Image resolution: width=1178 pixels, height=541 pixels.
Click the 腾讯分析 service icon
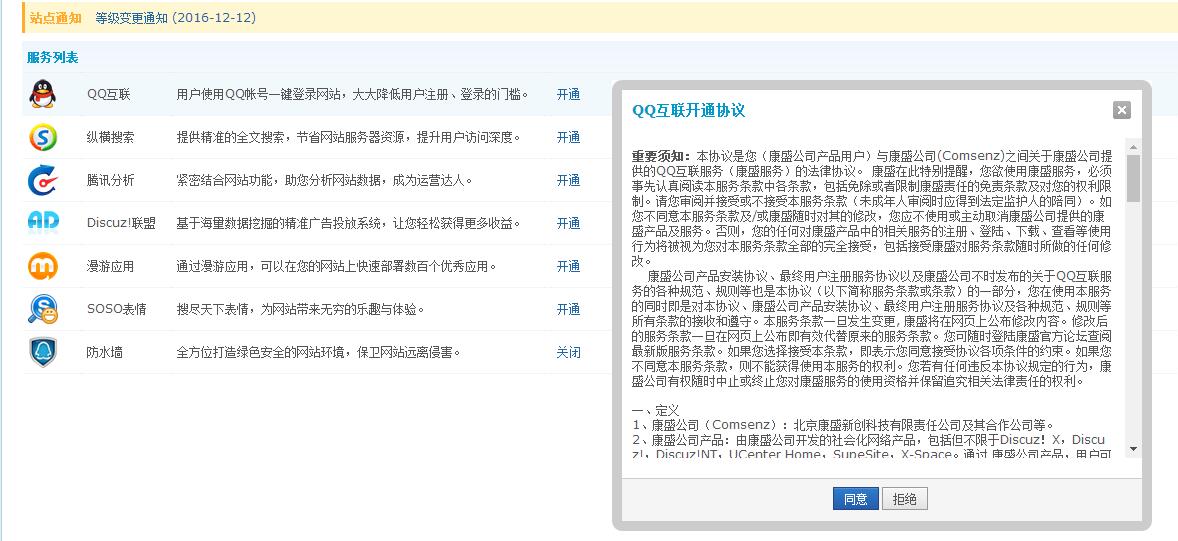point(43,180)
